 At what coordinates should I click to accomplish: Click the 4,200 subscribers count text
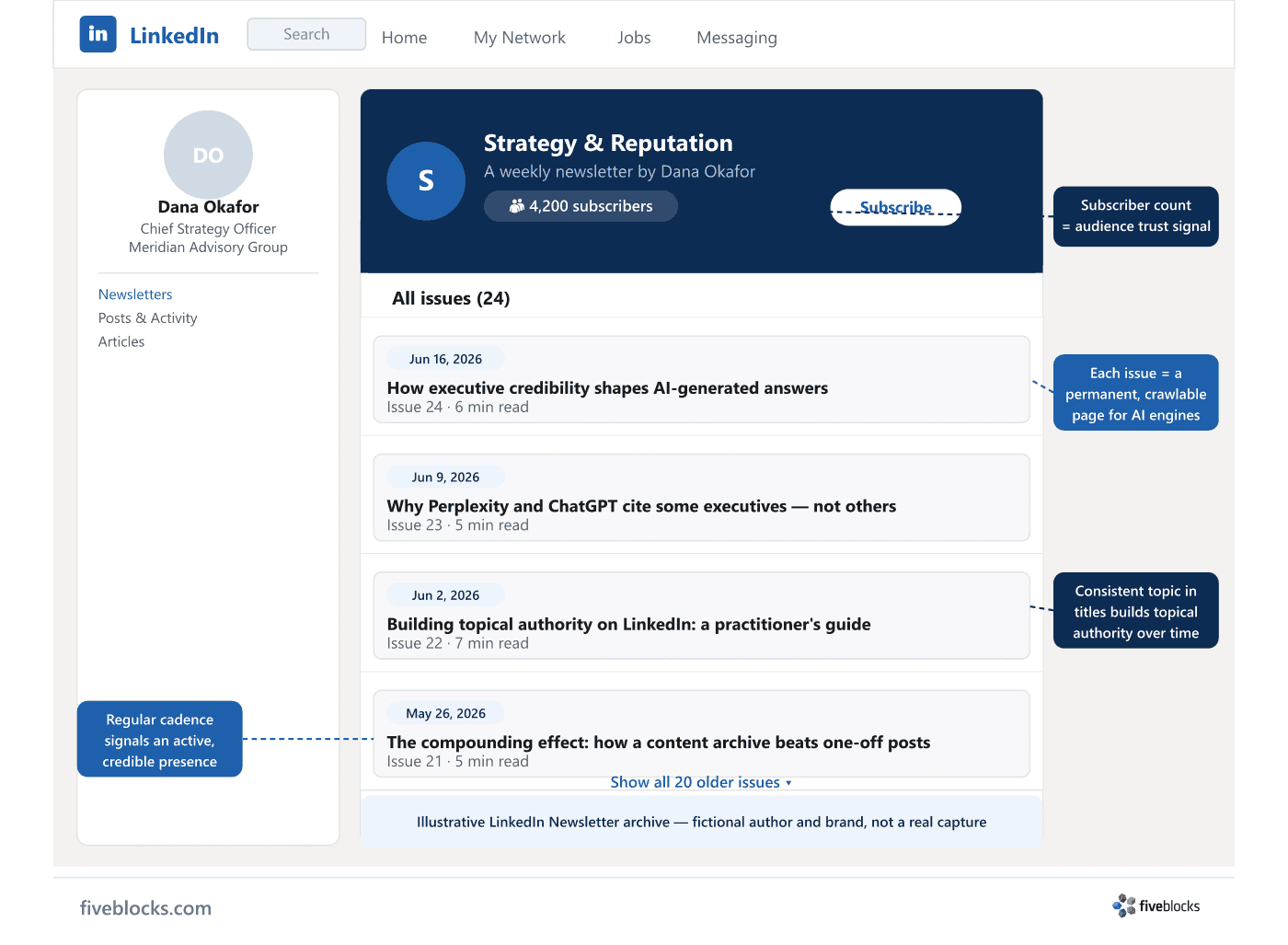[591, 206]
